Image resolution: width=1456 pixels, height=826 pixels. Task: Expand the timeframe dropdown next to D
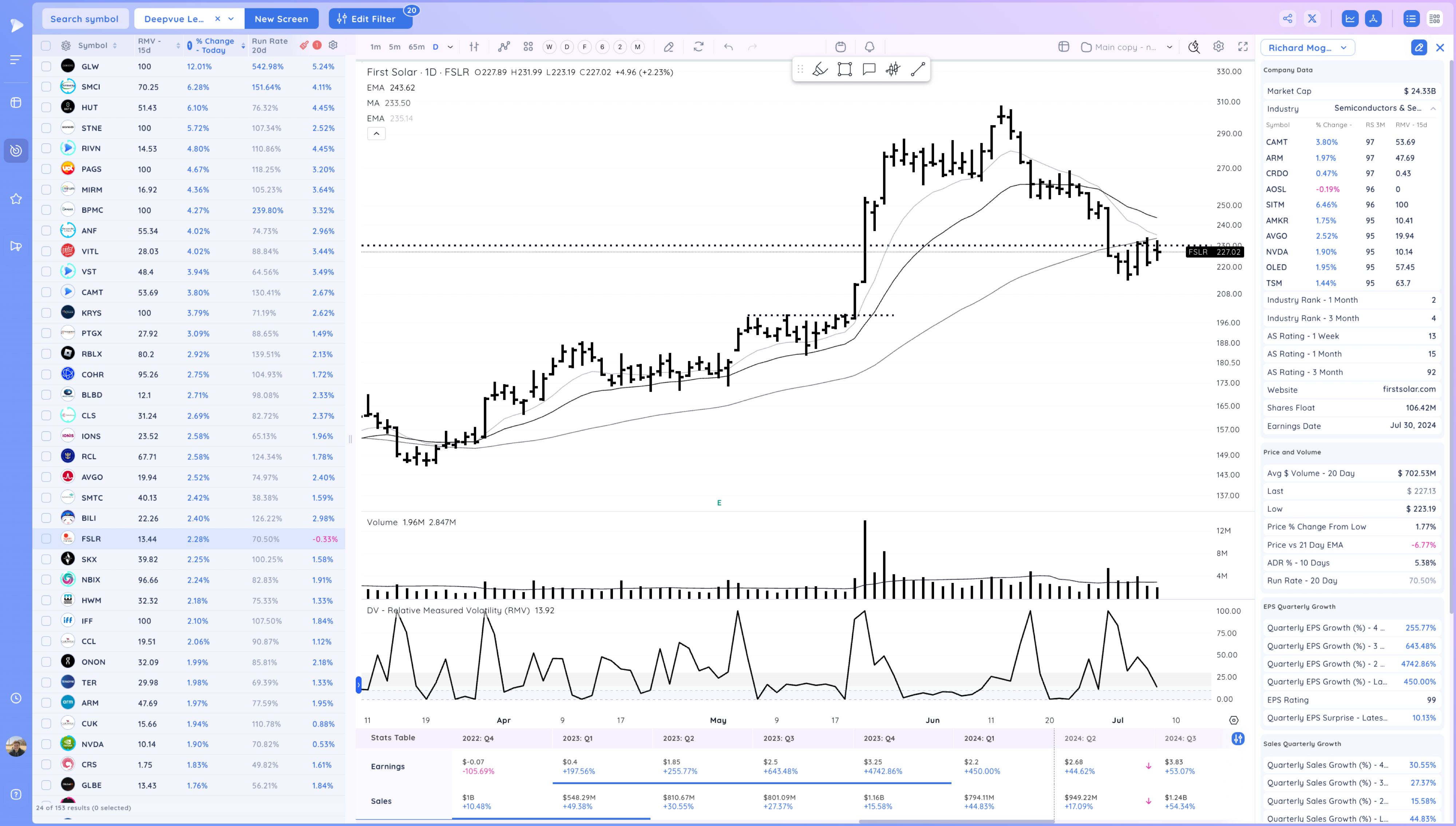tap(450, 47)
